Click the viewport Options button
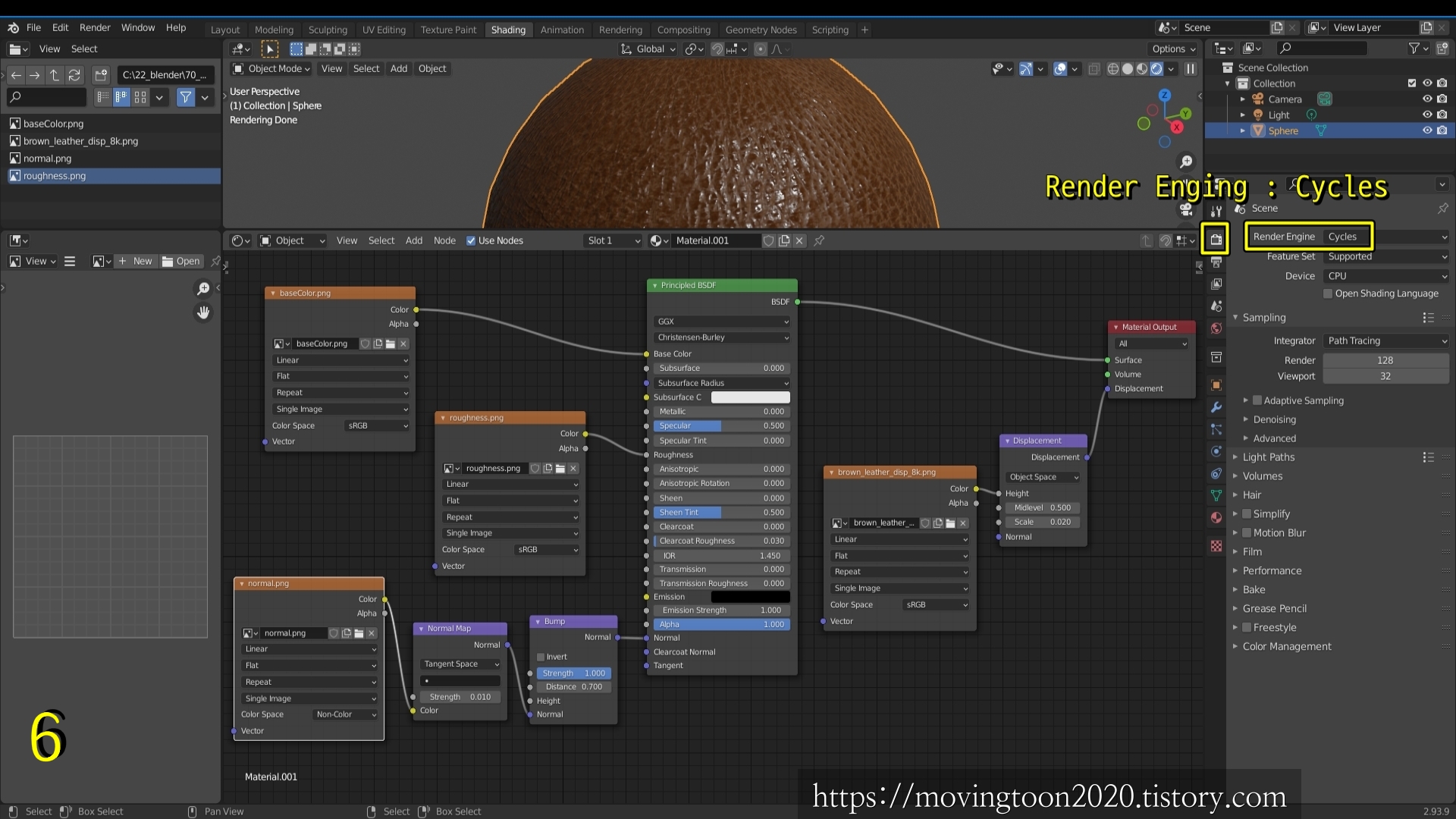 click(1174, 49)
